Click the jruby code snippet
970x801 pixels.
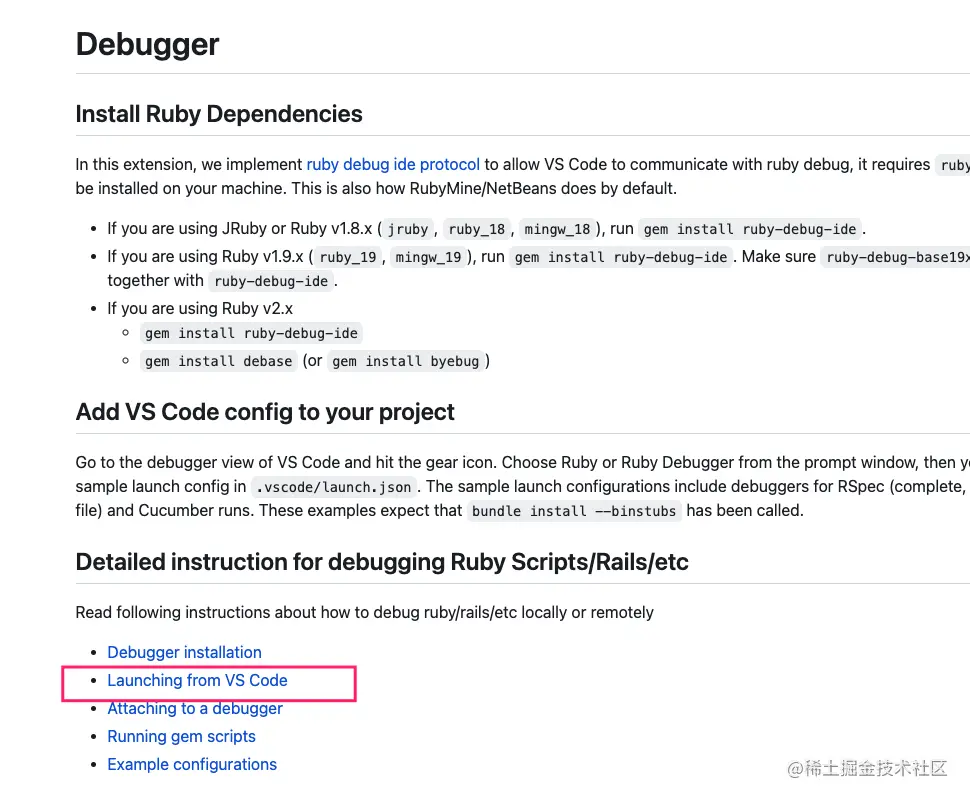[x=408, y=229]
